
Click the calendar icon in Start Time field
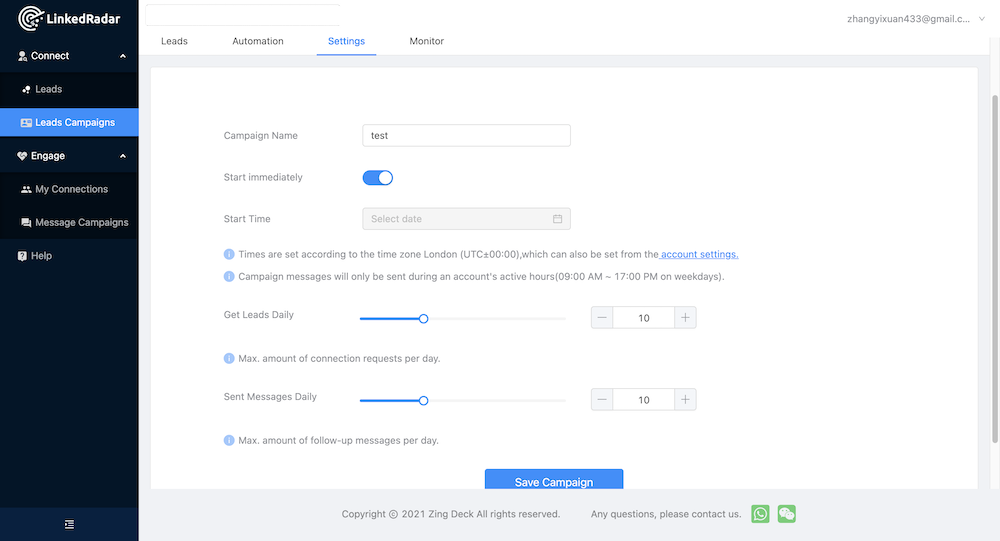pos(557,219)
